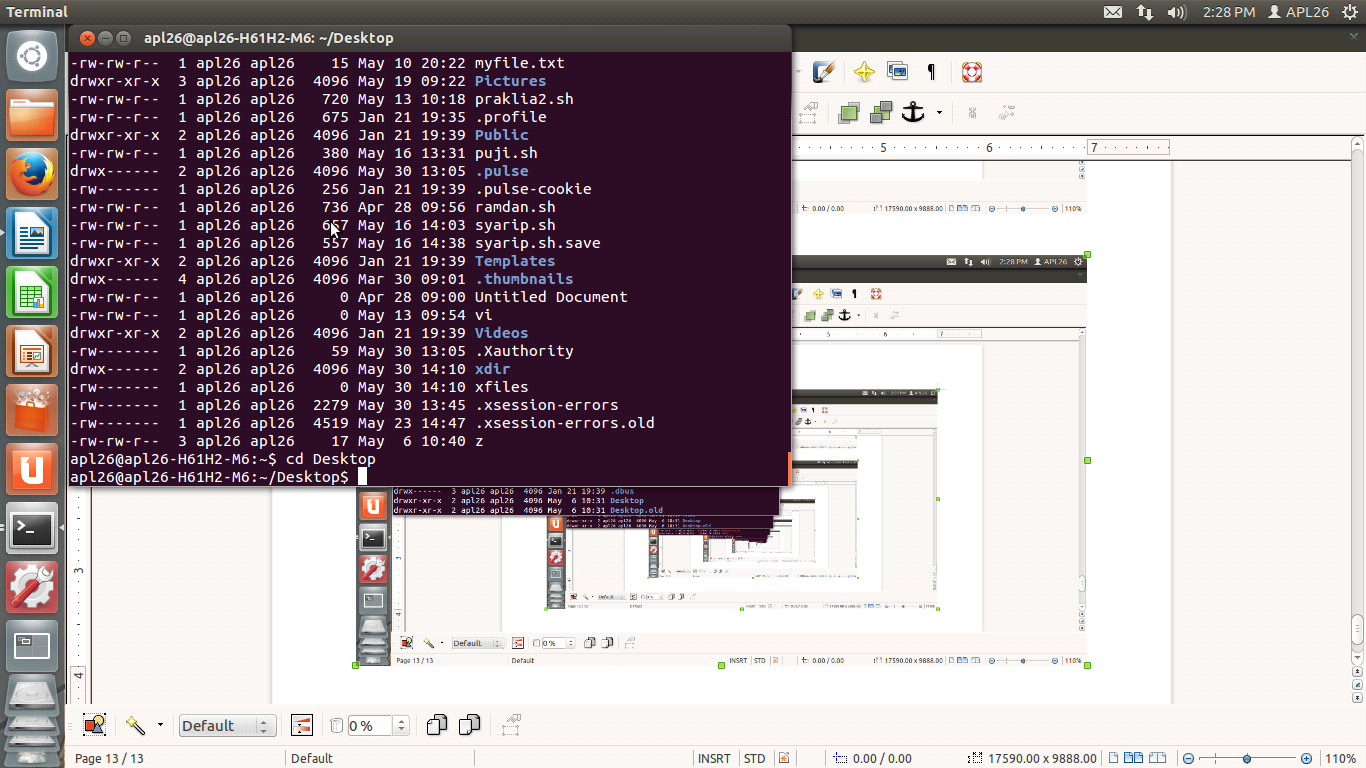Click Flip Horizontally icon

coord(436,725)
